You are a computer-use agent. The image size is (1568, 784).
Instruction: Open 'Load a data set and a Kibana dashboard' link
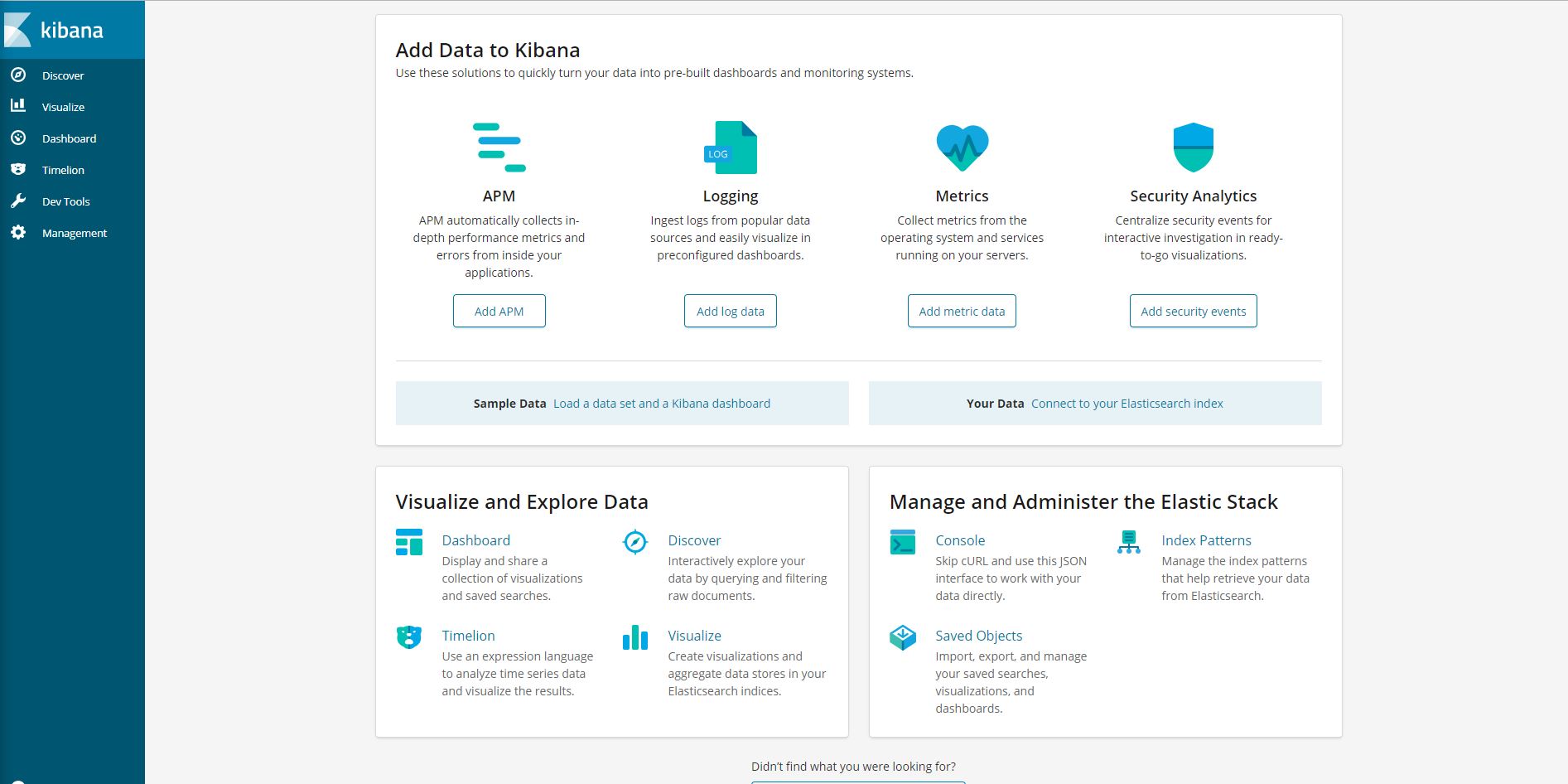[x=662, y=404]
